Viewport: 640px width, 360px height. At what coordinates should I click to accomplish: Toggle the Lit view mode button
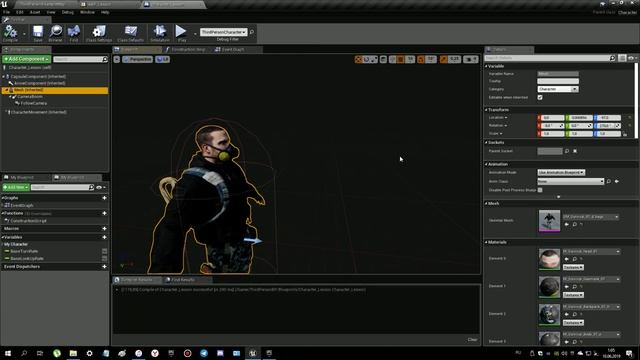click(162, 60)
